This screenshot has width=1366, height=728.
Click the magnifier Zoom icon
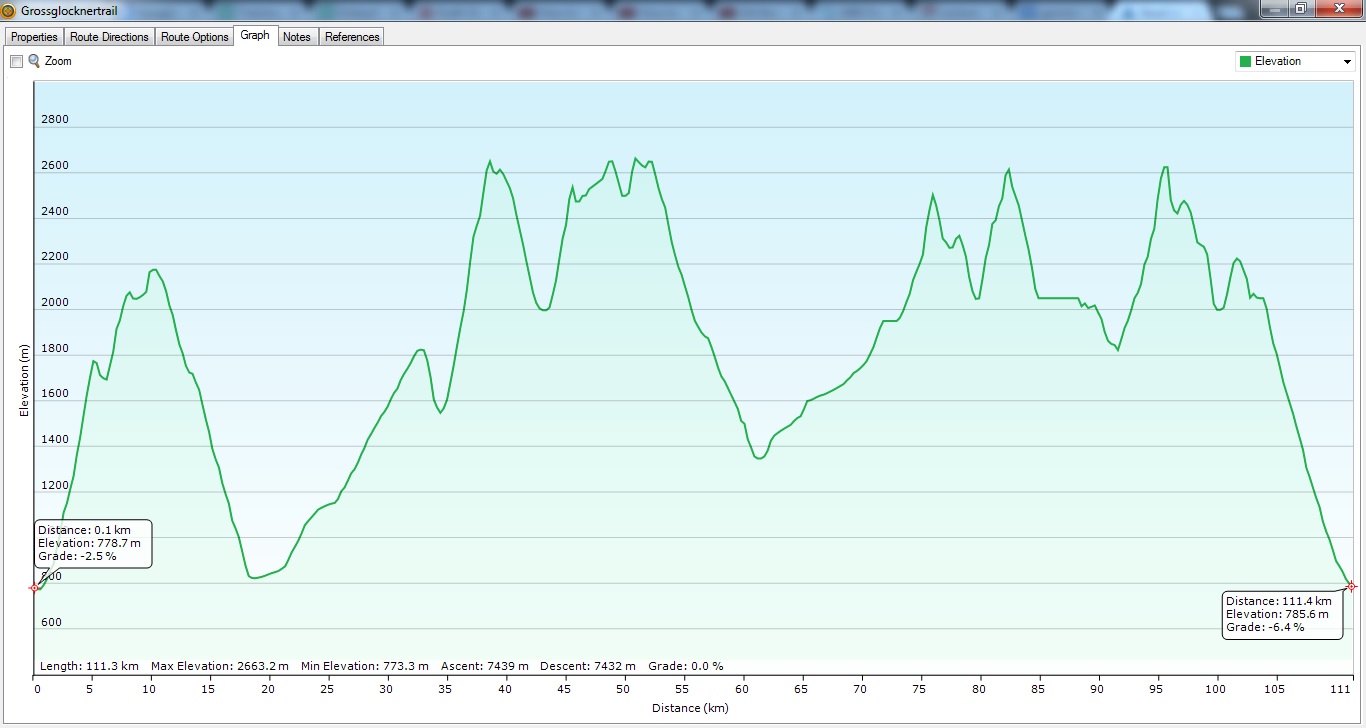(x=34, y=61)
